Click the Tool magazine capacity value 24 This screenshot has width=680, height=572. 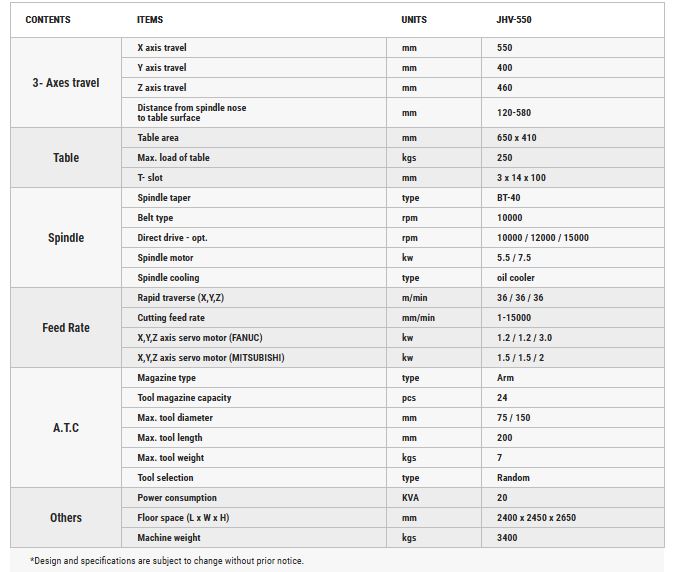502,398
